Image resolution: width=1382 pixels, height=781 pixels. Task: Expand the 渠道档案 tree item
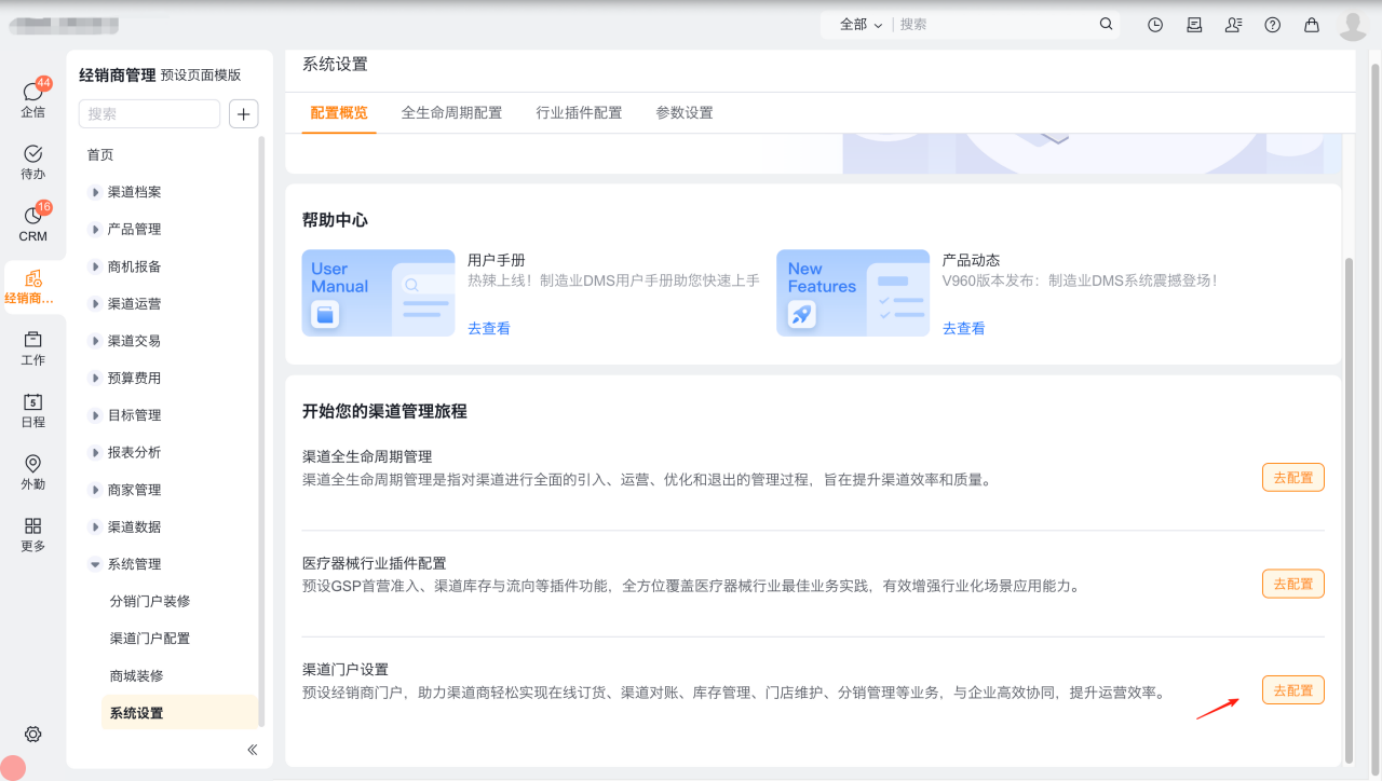(x=95, y=192)
